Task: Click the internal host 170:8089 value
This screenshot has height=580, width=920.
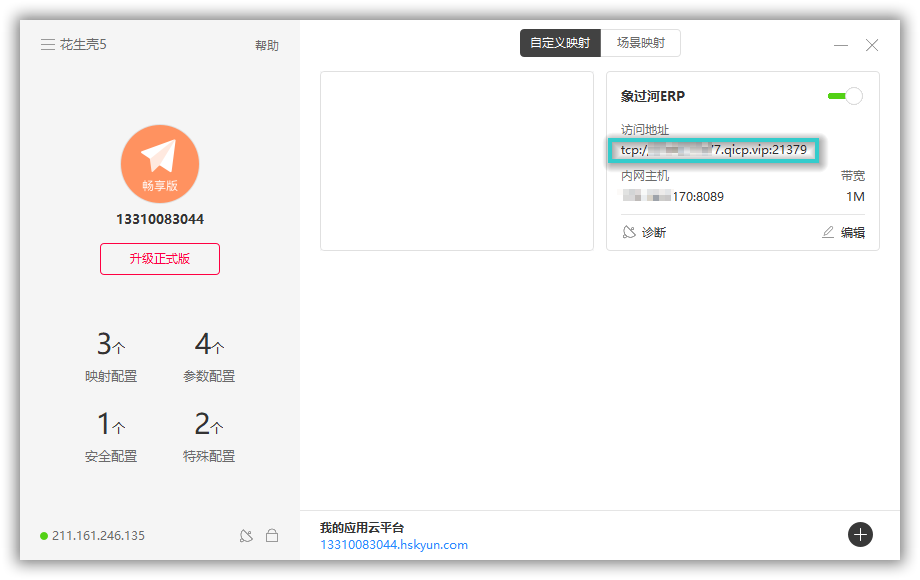Action: click(x=673, y=196)
